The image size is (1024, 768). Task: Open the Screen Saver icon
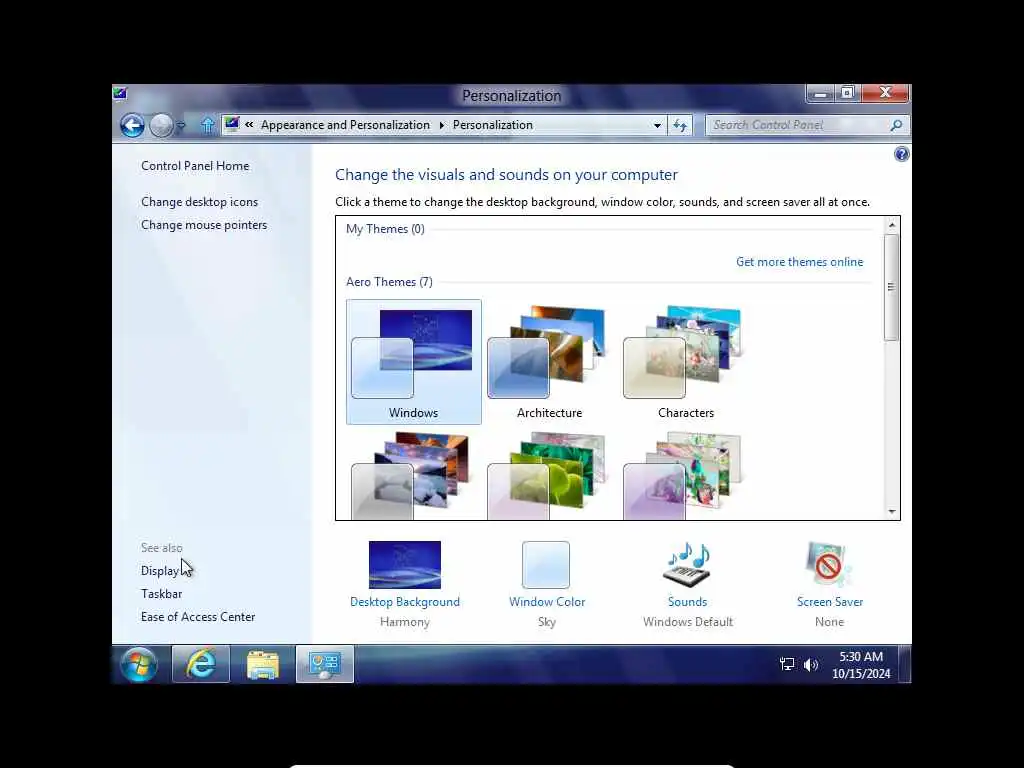[829, 564]
